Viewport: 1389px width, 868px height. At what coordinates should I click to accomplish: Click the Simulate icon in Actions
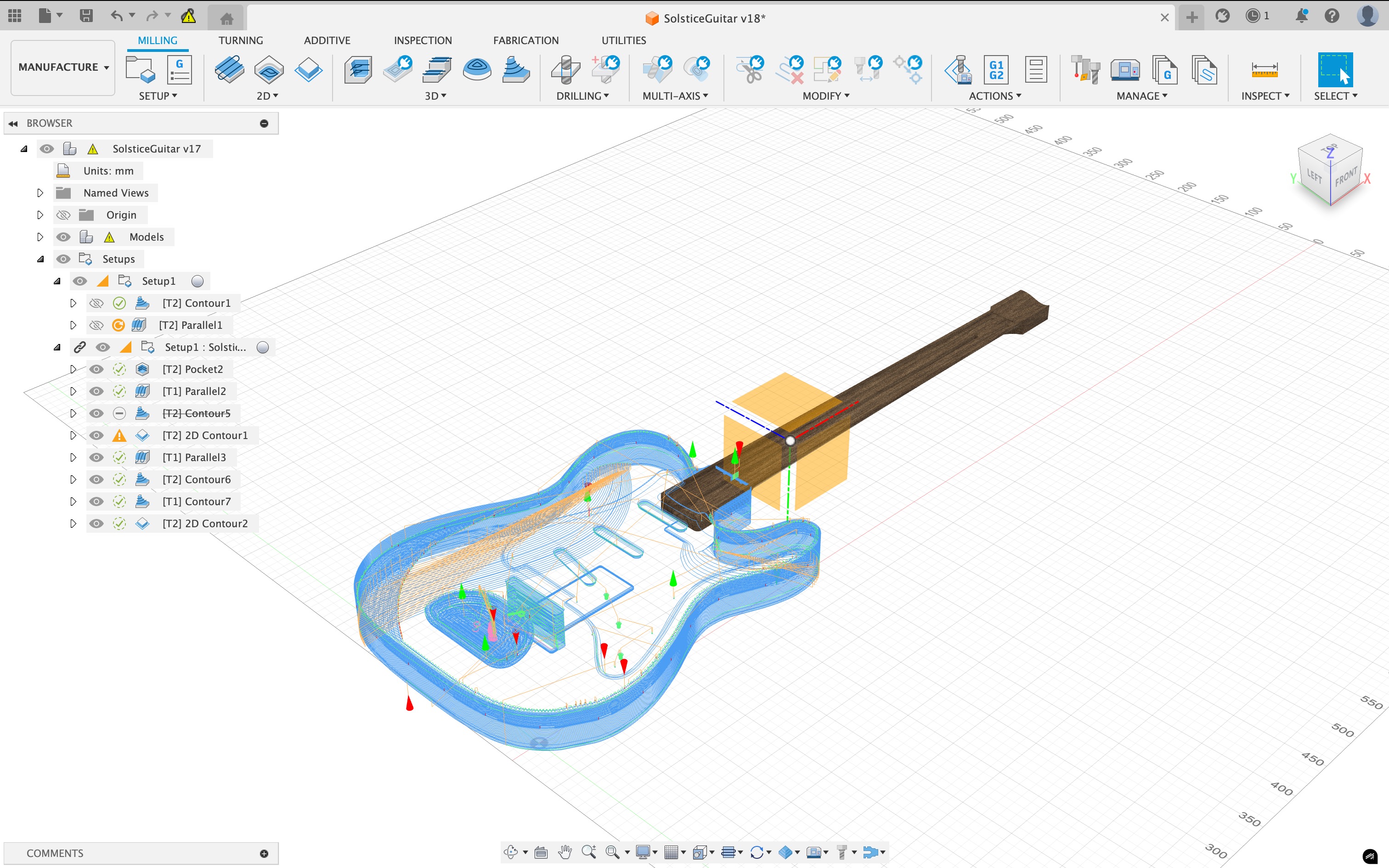[958, 70]
